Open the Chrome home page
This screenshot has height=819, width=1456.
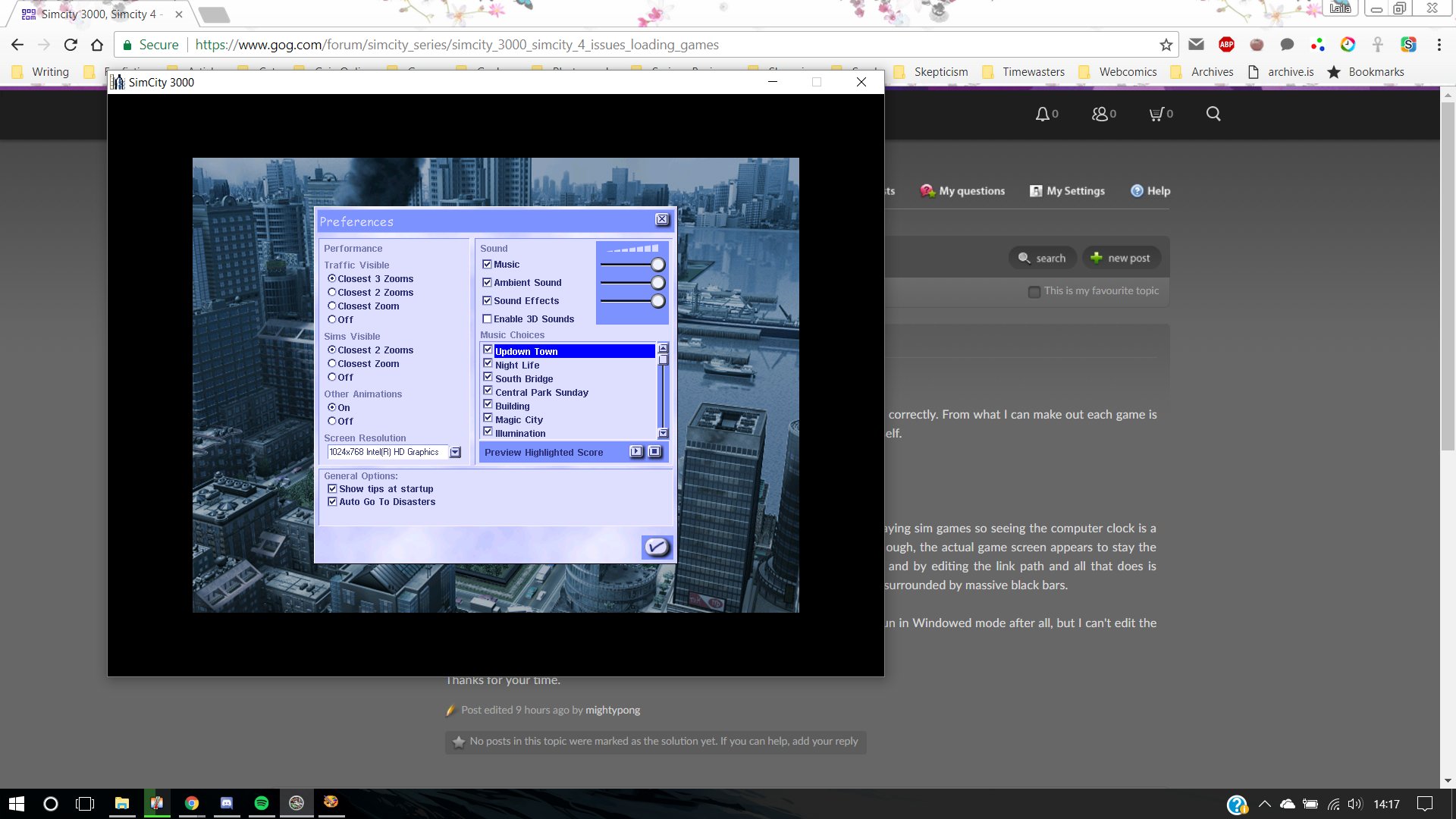pyautogui.click(x=97, y=45)
